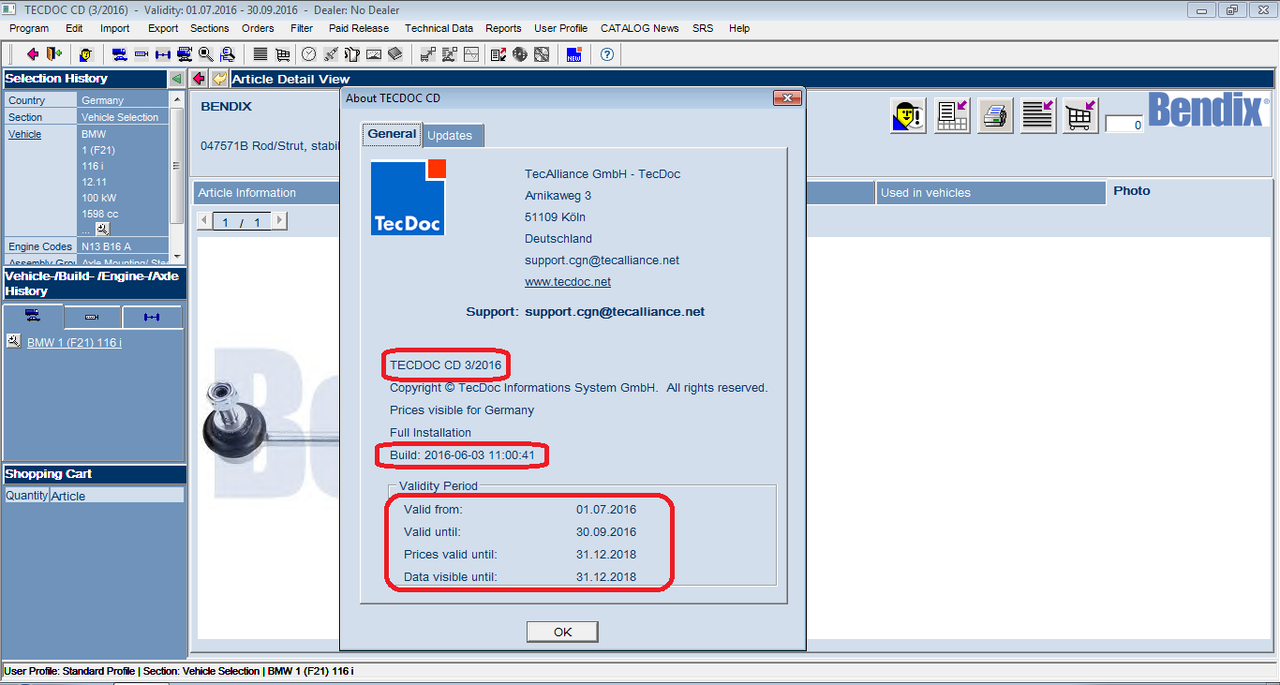This screenshot has width=1280, height=685.
Task: Click the Selection History scrollbar up arrow
Action: [178, 98]
